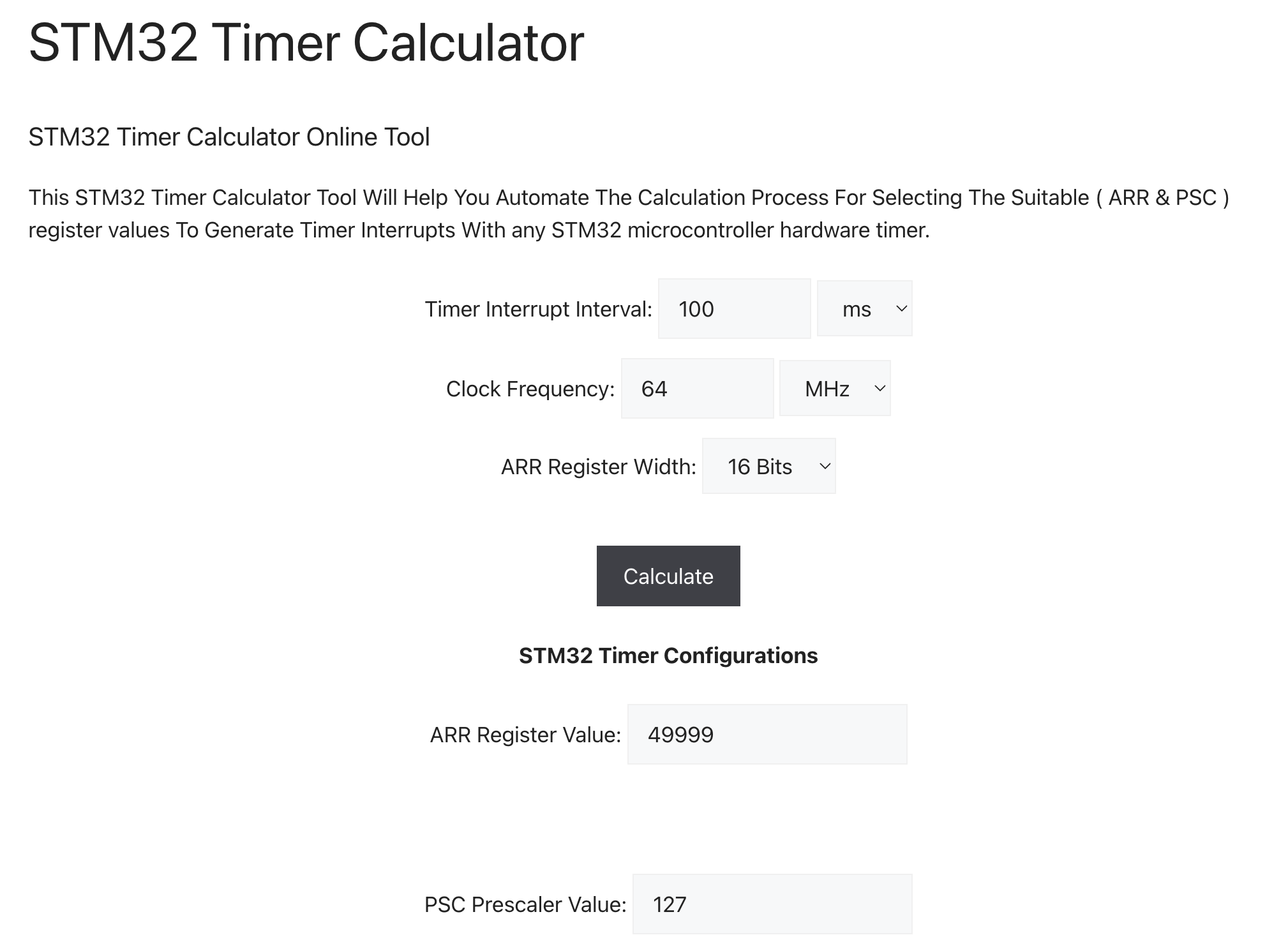Image resolution: width=1288 pixels, height=942 pixels.
Task: Click the 'Clock Frequency:' label
Action: click(530, 389)
